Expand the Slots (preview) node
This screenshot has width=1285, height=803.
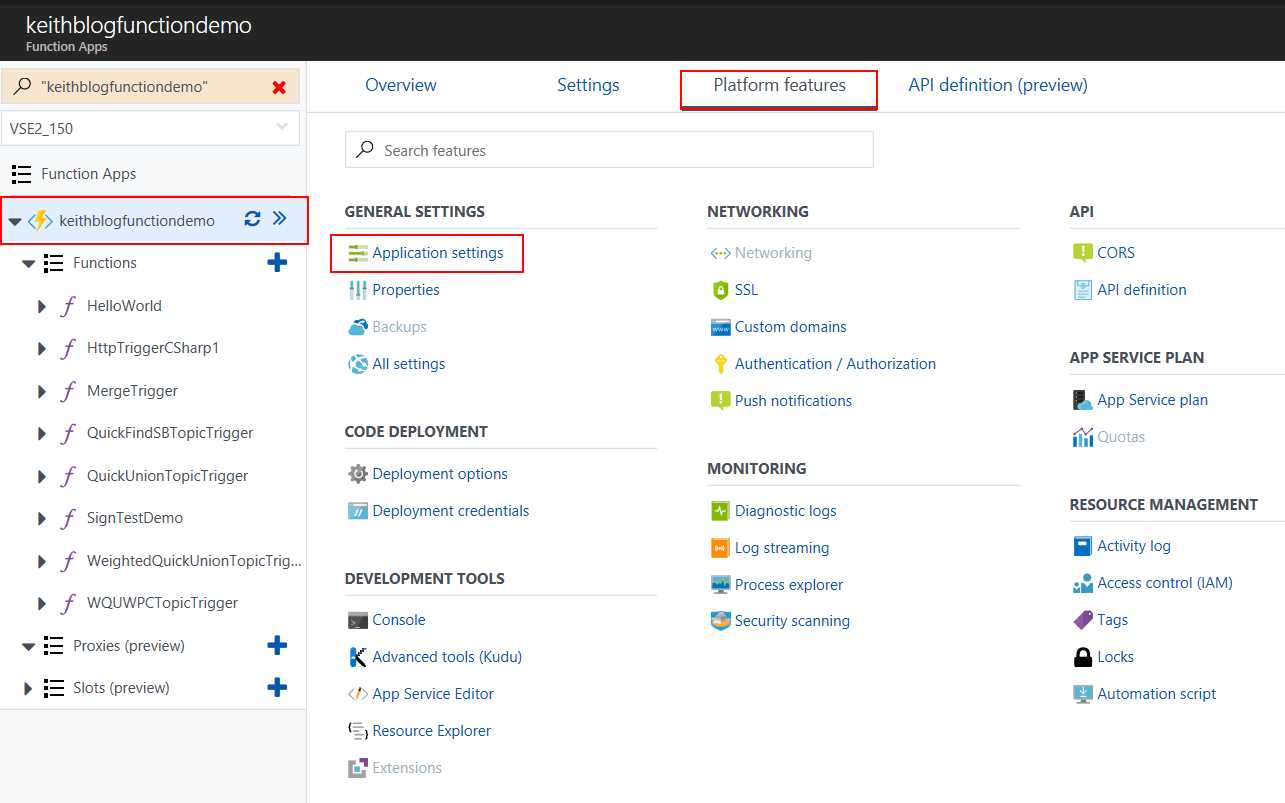[28, 689]
